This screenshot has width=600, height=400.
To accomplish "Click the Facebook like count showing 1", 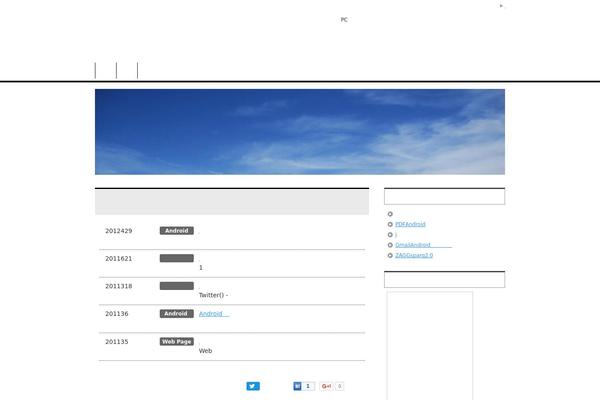I will [x=308, y=386].
